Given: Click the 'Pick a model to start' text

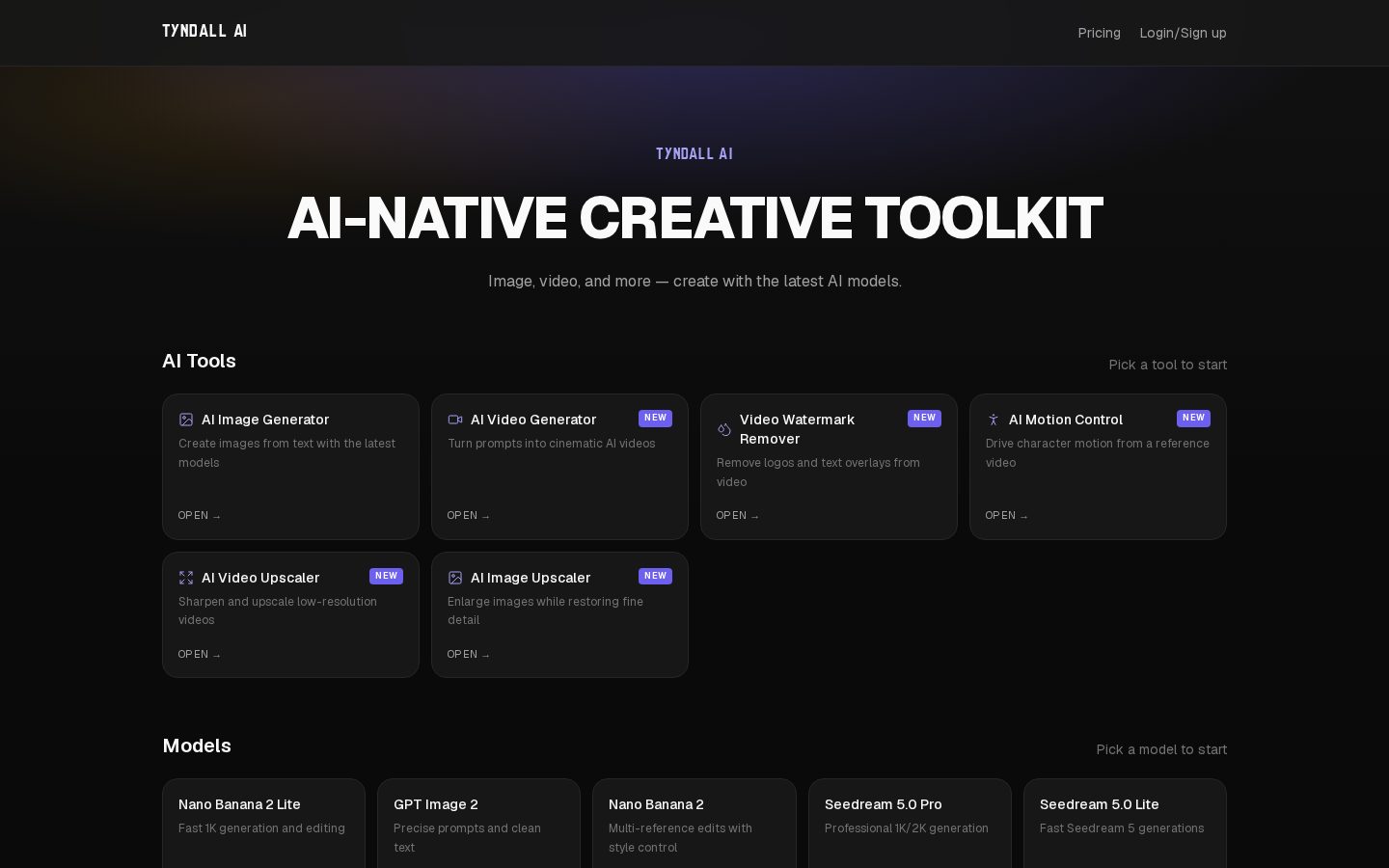Looking at the screenshot, I should pyautogui.click(x=1161, y=749).
